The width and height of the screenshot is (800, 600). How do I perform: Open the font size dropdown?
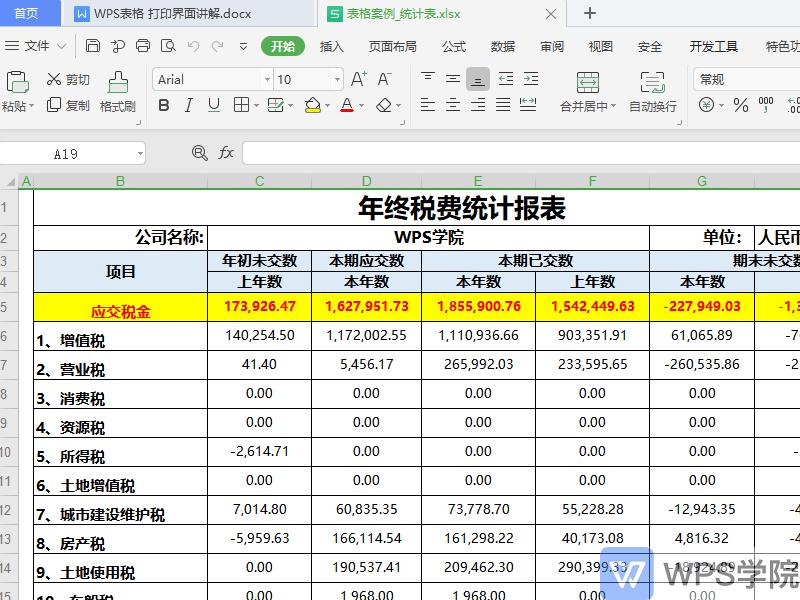336,78
